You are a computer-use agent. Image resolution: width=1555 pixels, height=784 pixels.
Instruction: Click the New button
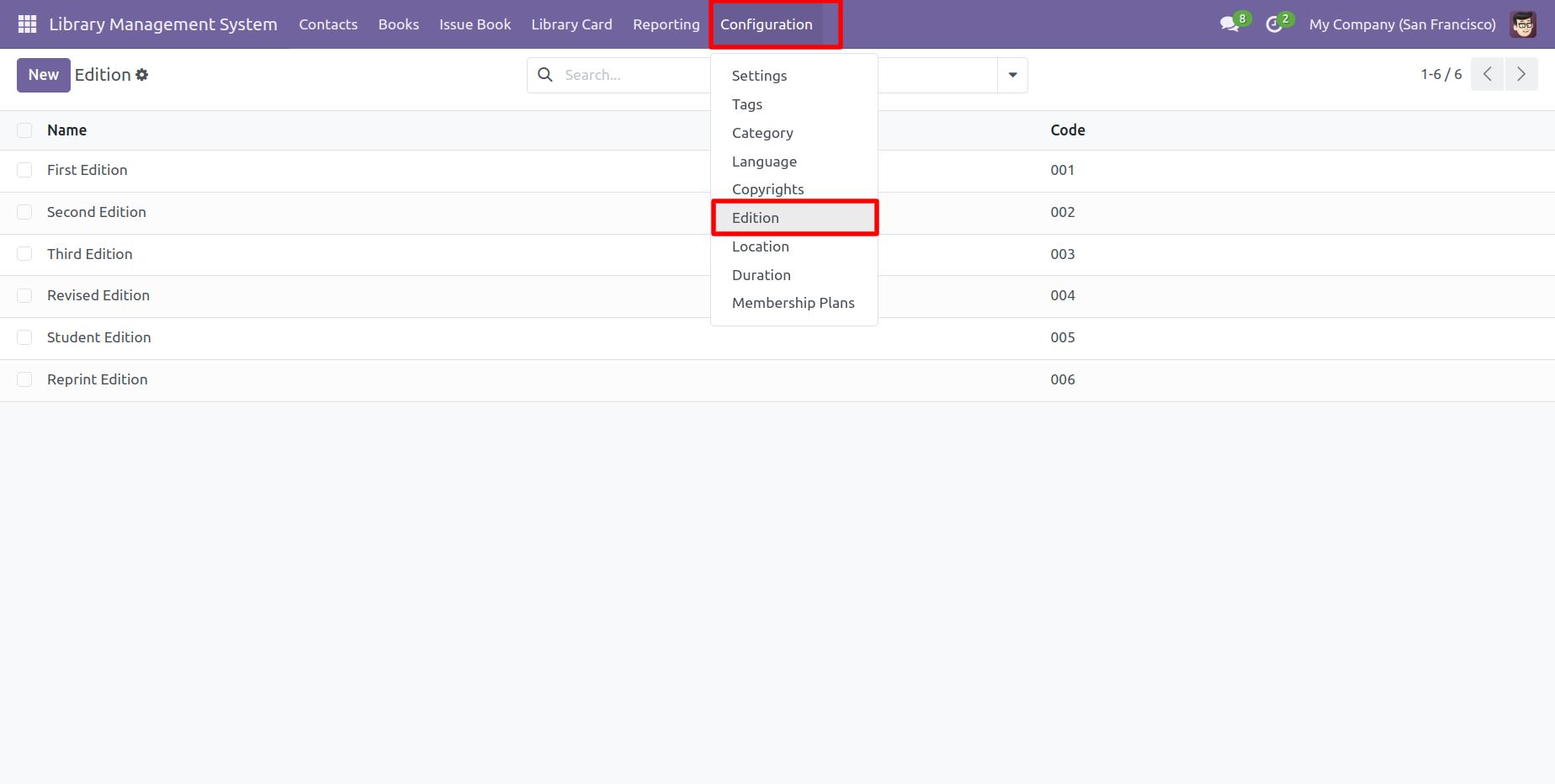pos(43,75)
